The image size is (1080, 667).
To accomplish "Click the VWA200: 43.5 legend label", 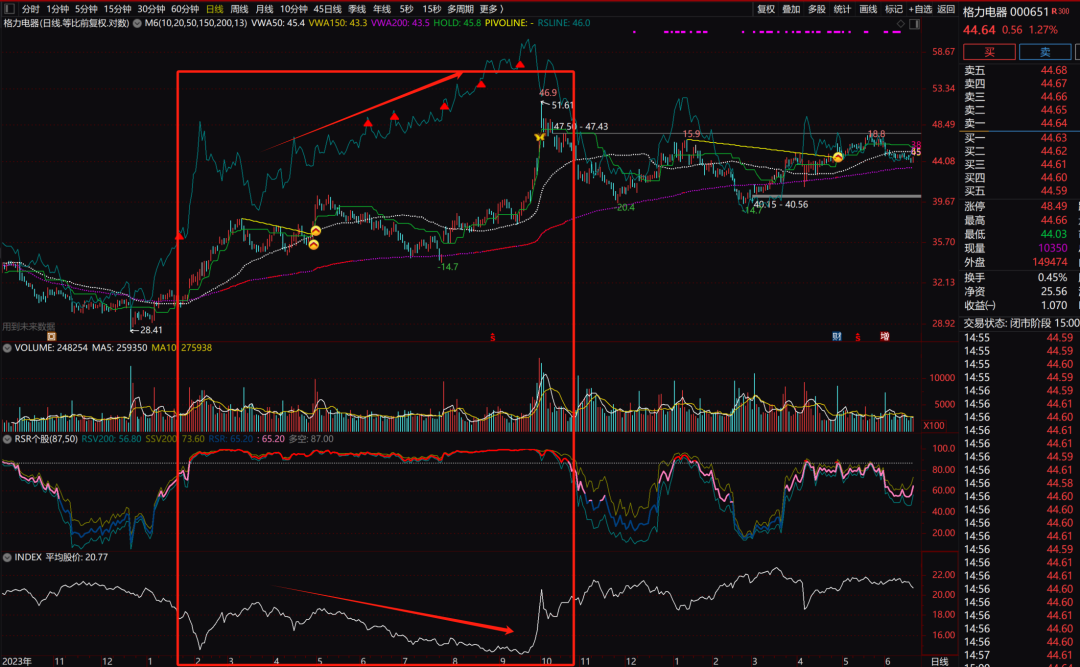I will click(x=400, y=23).
